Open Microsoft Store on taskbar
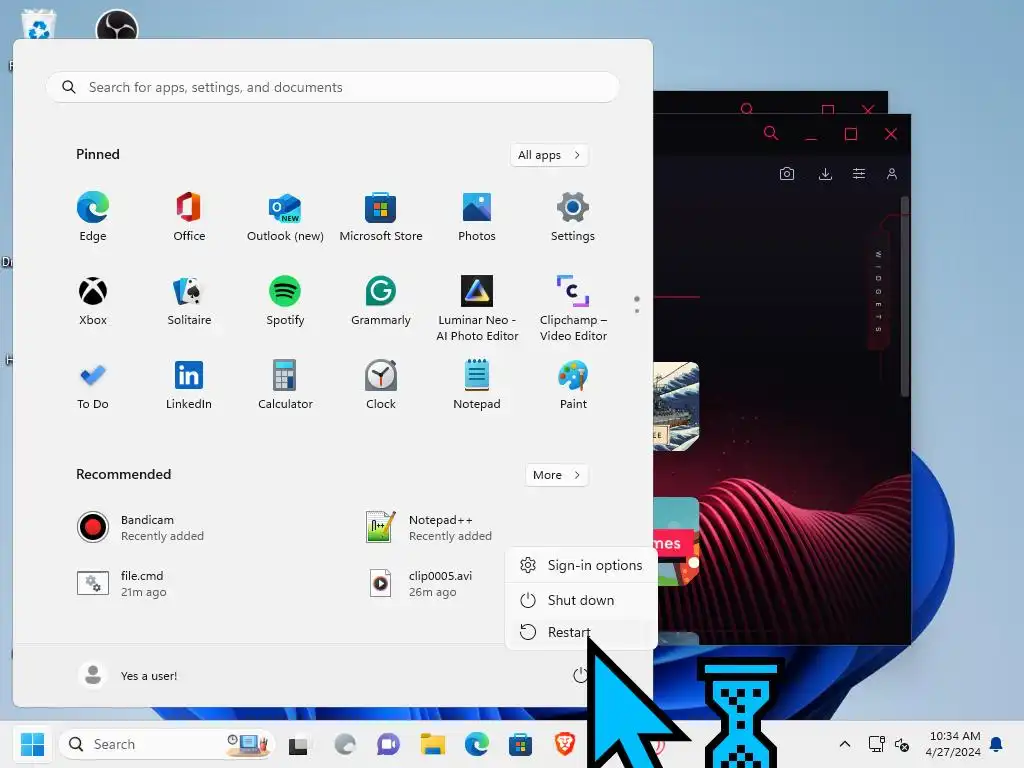1024x768 pixels. click(520, 744)
